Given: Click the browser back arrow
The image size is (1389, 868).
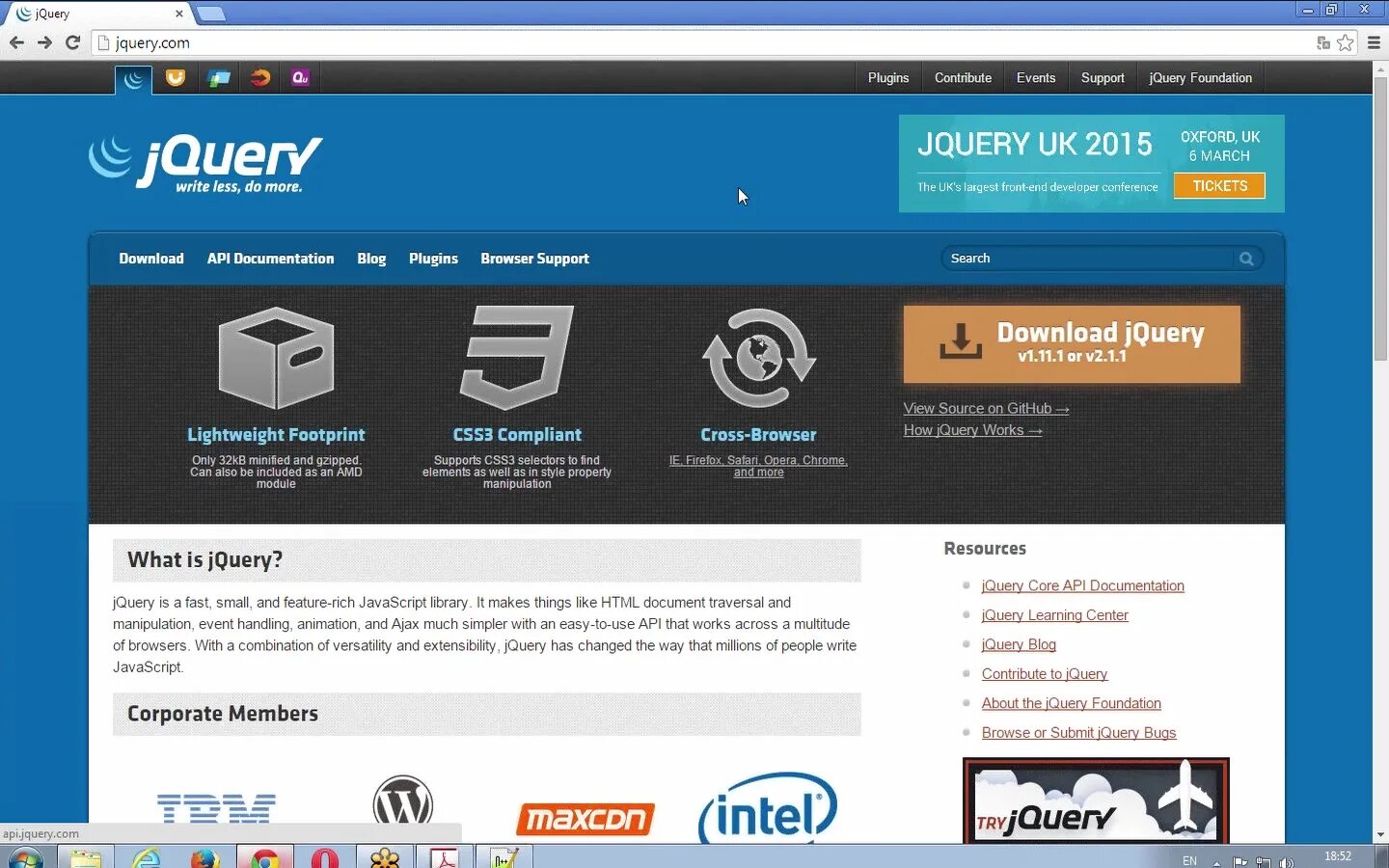Looking at the screenshot, I should [16, 42].
